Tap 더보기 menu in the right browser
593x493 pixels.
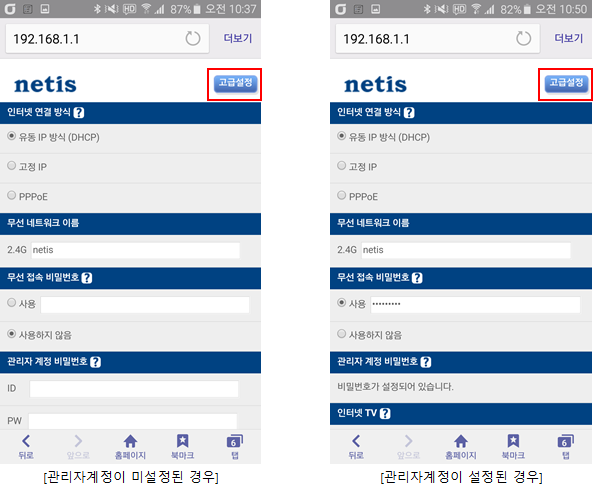pos(568,38)
